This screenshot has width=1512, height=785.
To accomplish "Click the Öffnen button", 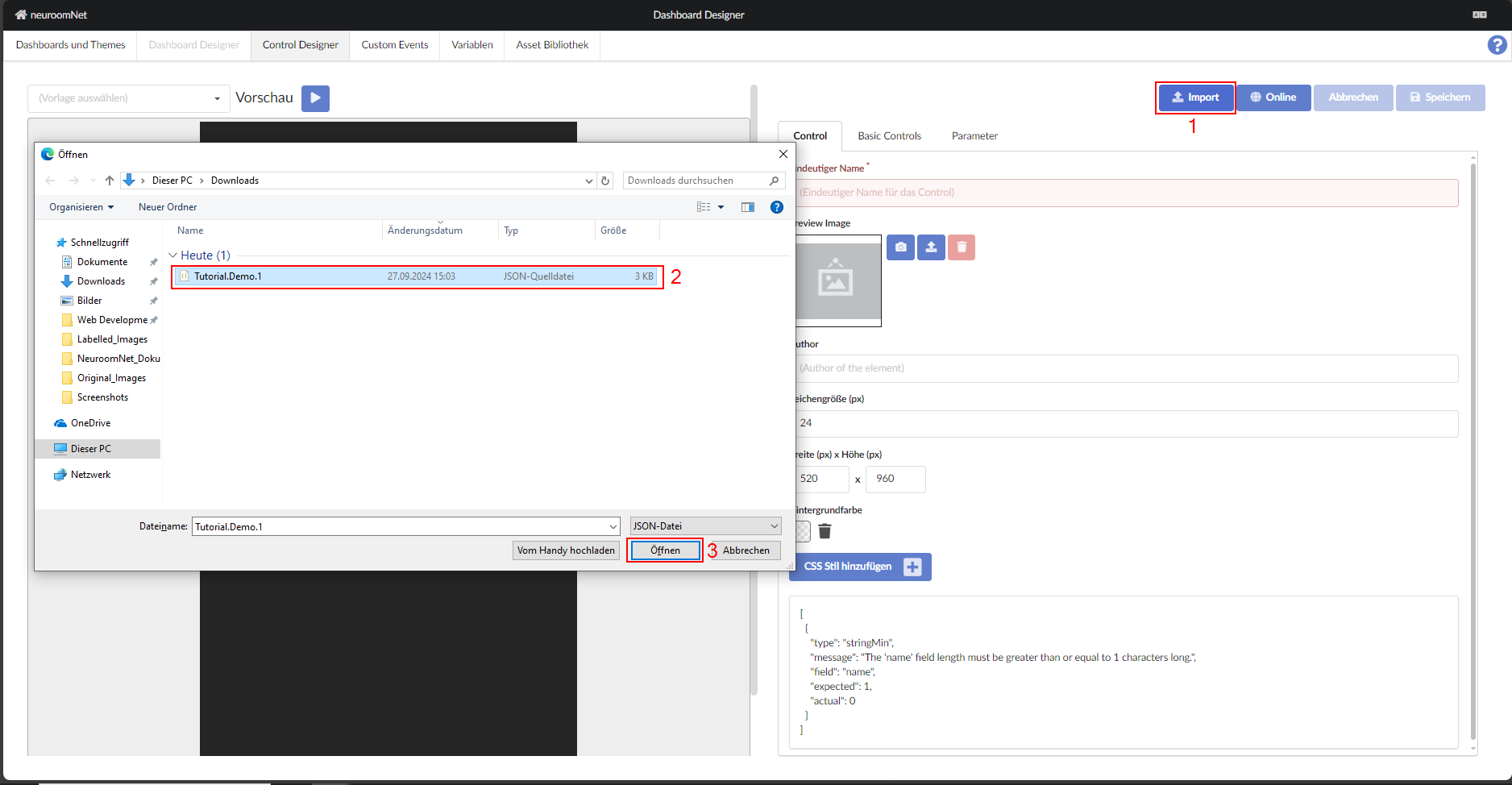I will 665,550.
